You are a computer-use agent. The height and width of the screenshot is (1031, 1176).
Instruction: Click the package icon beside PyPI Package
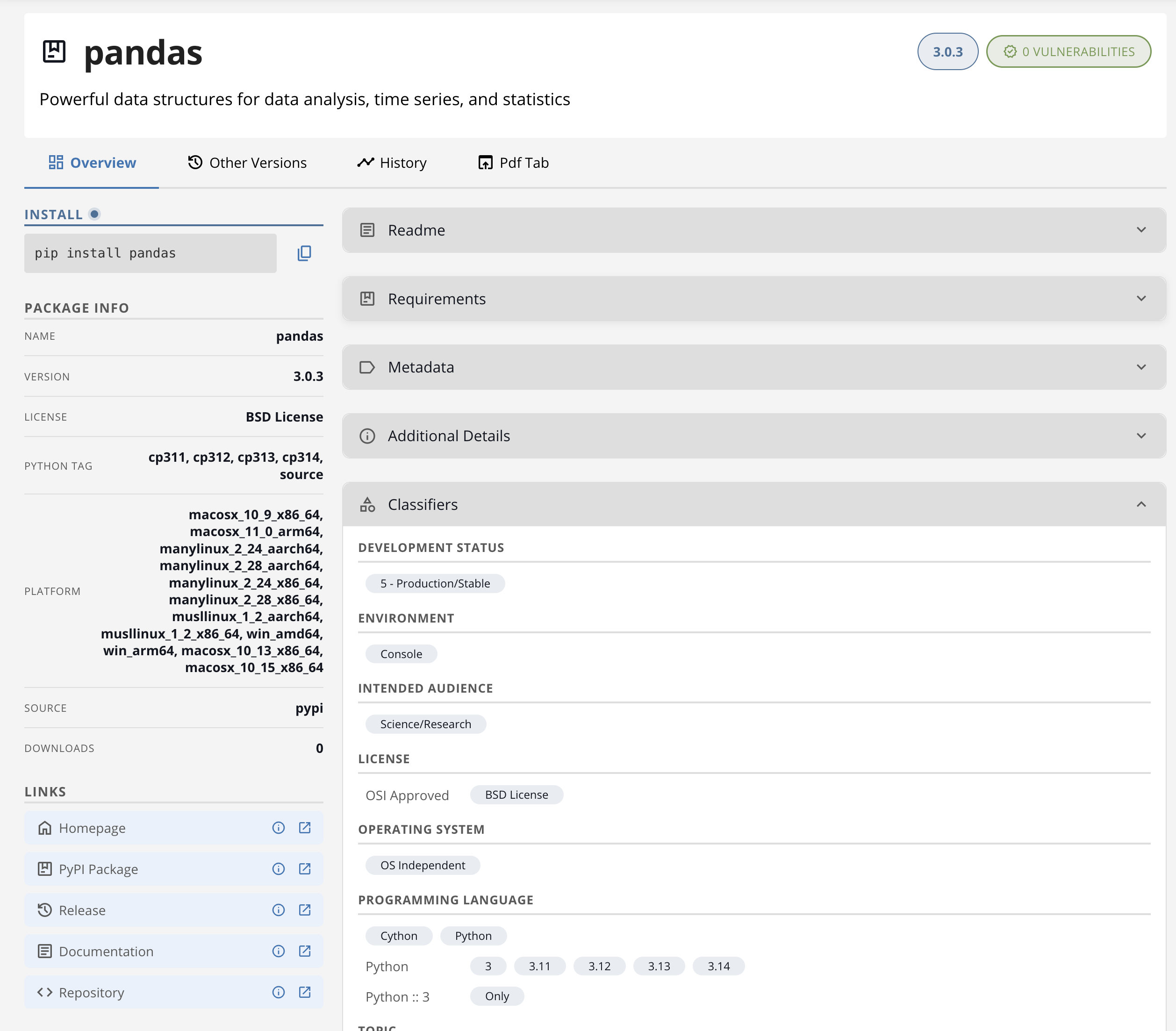point(45,869)
